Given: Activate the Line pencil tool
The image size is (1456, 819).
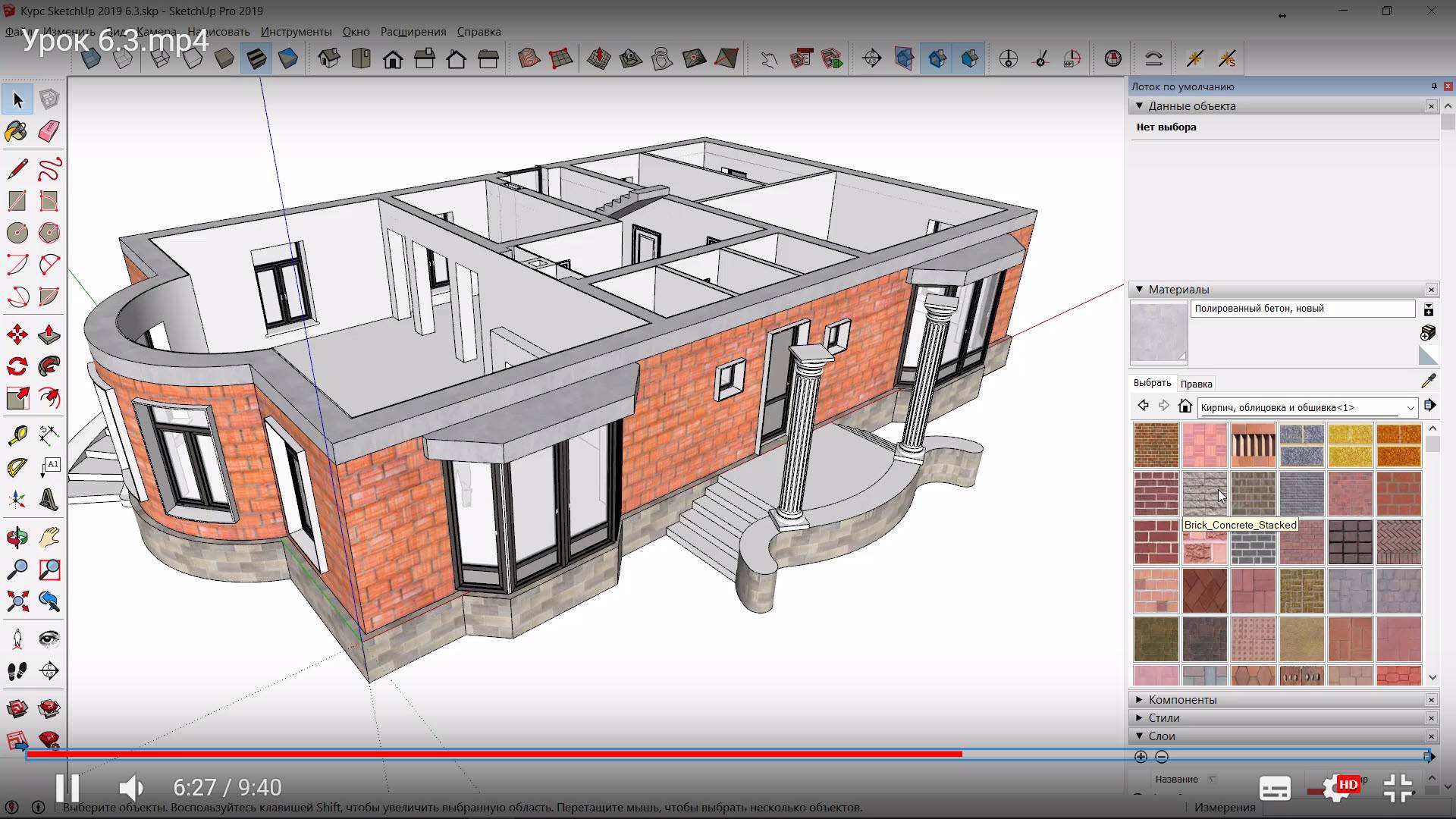Looking at the screenshot, I should 17,168.
